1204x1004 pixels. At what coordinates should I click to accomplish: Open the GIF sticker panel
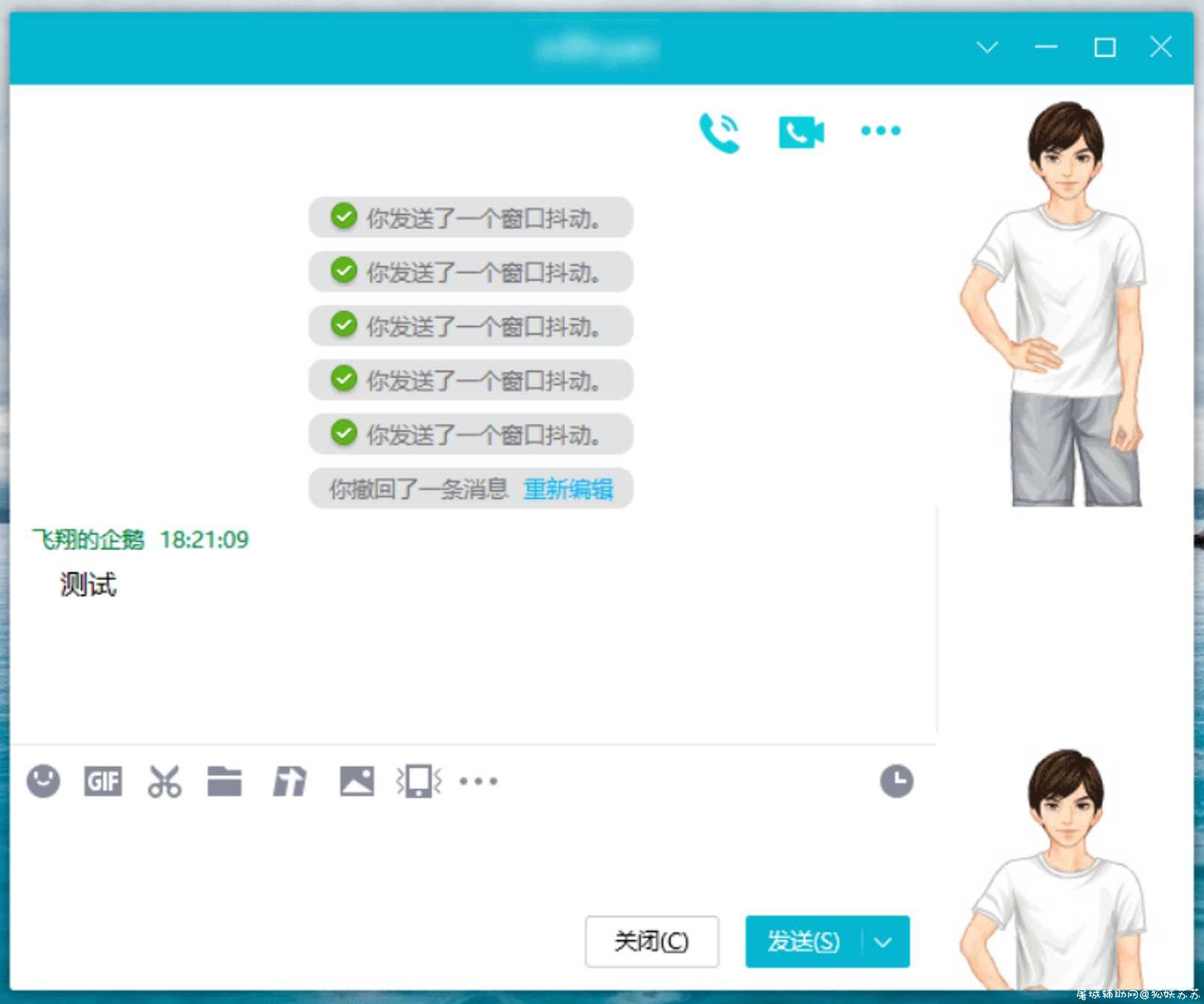103,781
